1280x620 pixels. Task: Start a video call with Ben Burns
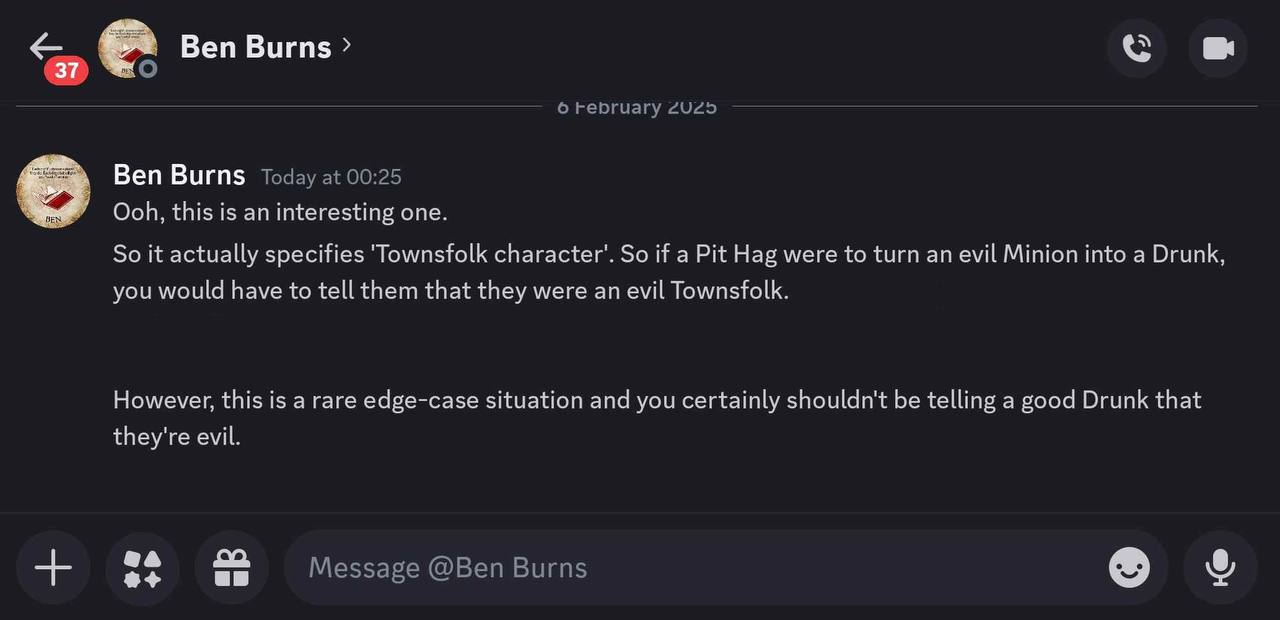[x=1218, y=48]
